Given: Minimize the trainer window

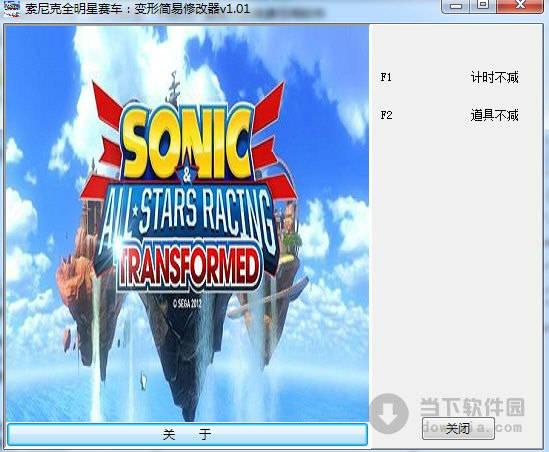Looking at the screenshot, I should click(x=456, y=6).
